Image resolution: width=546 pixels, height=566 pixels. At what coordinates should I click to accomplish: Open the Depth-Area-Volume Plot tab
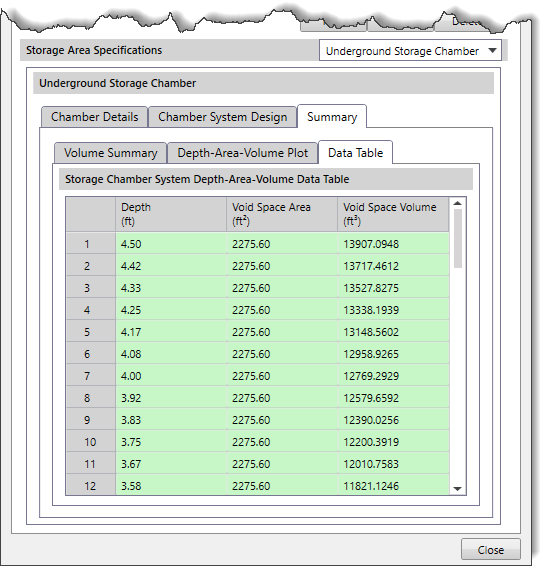243,153
